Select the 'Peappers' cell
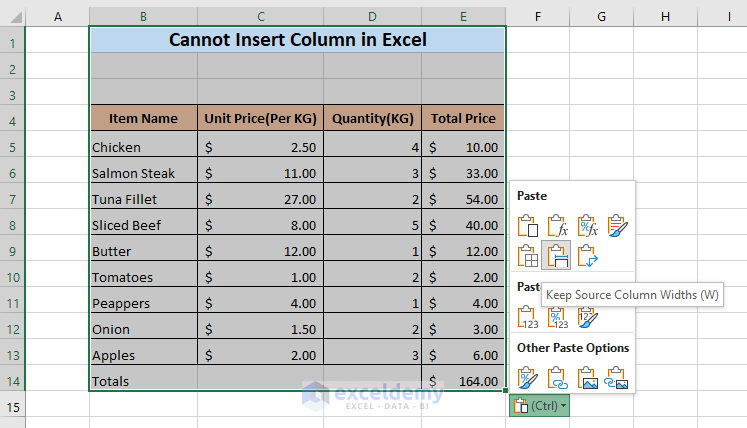 pyautogui.click(x=143, y=300)
